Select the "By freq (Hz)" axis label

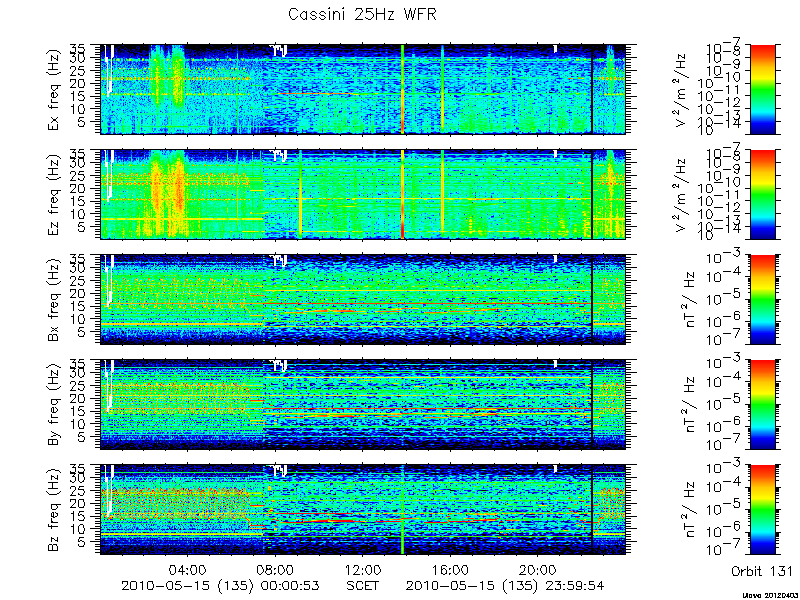pos(55,405)
